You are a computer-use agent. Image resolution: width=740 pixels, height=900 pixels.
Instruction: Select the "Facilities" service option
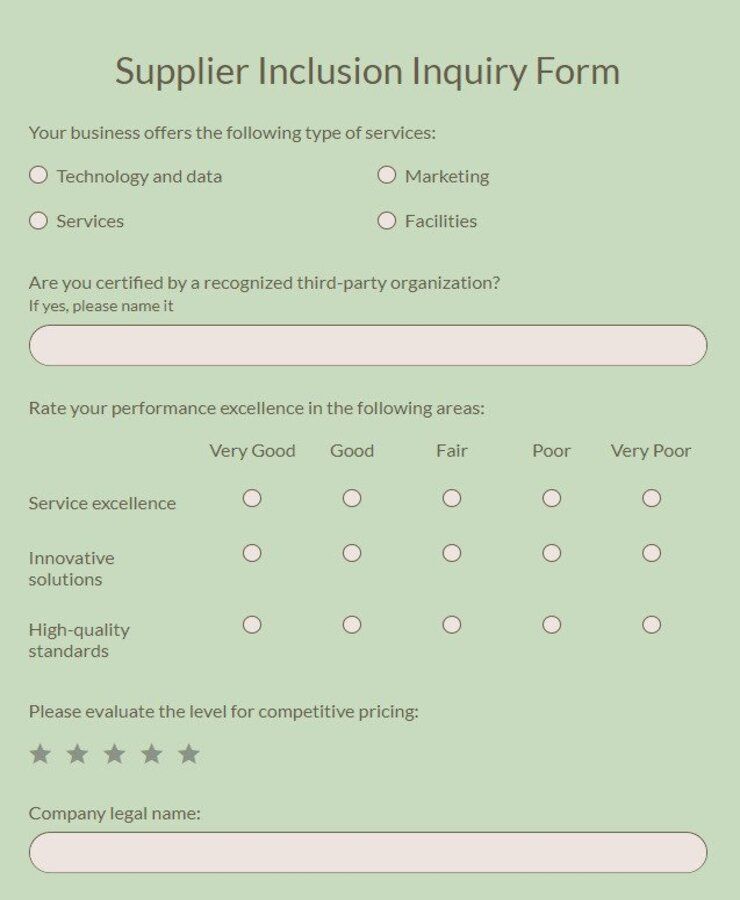pyautogui.click(x=386, y=219)
